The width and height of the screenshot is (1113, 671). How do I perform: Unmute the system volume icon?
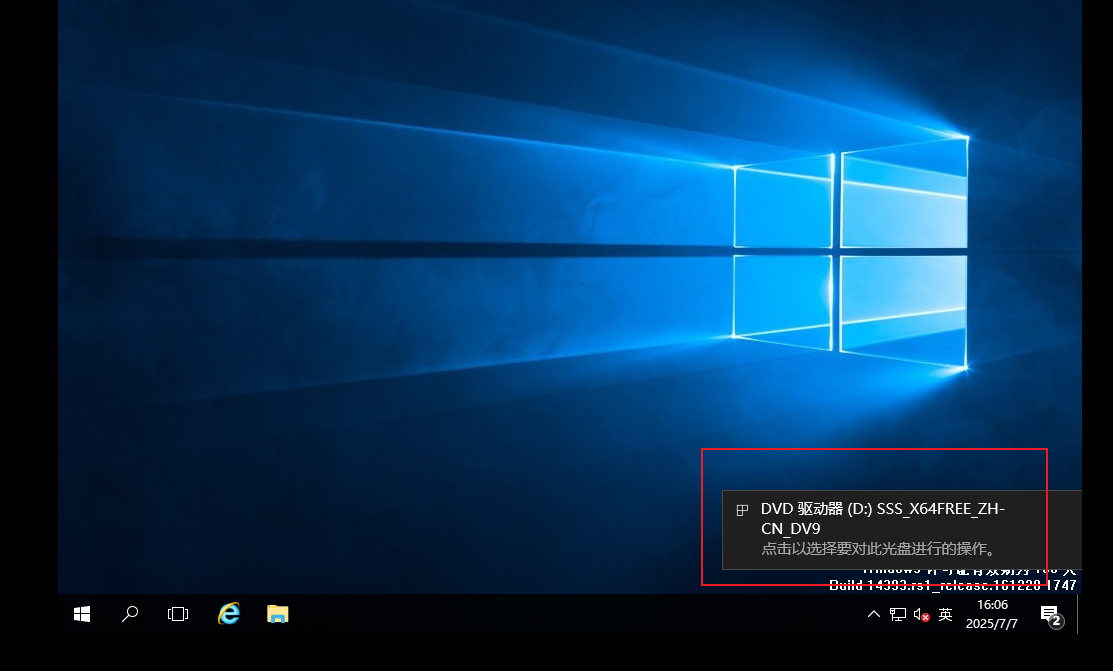coord(919,613)
